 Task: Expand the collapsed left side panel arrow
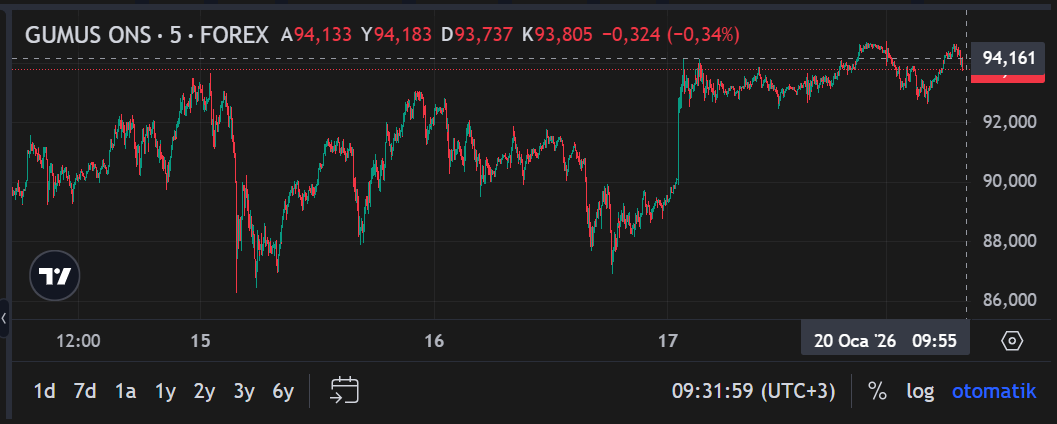(5, 319)
